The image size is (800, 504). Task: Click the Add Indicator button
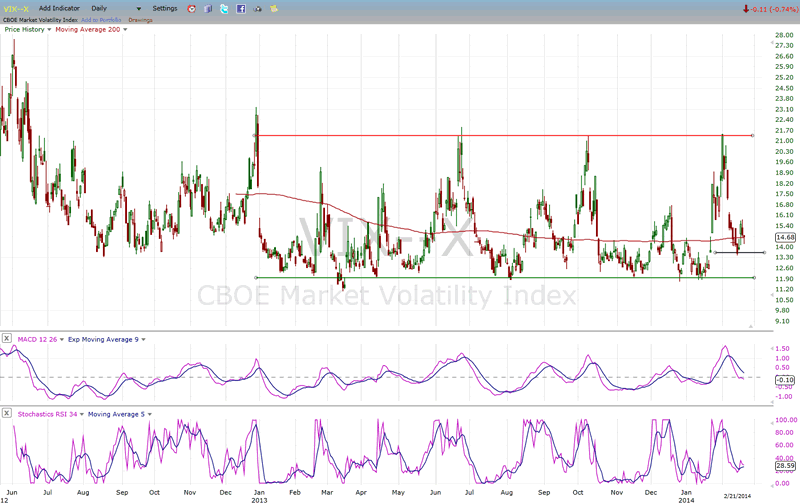tap(59, 9)
